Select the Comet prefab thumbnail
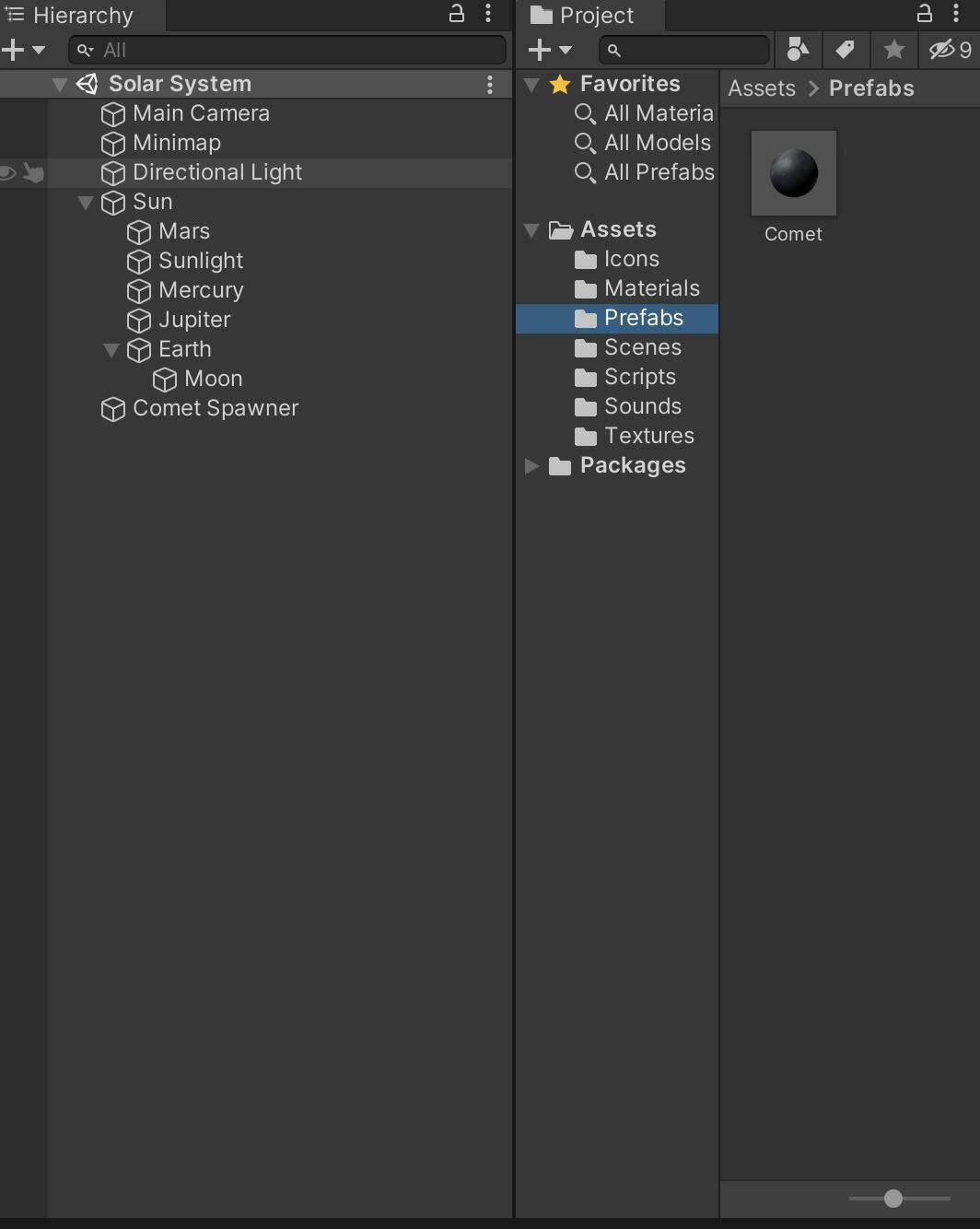The height and width of the screenshot is (1229, 980). [x=794, y=173]
